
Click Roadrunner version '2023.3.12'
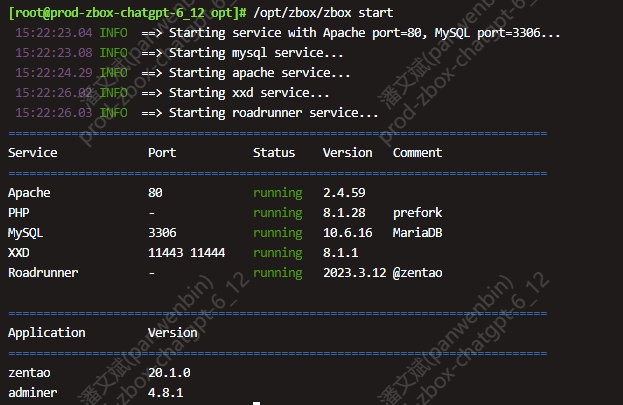click(354, 273)
